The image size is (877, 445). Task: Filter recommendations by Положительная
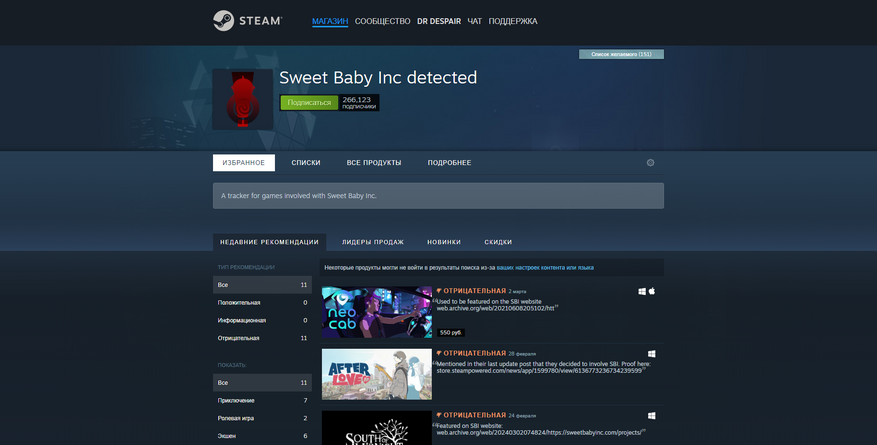click(262, 302)
